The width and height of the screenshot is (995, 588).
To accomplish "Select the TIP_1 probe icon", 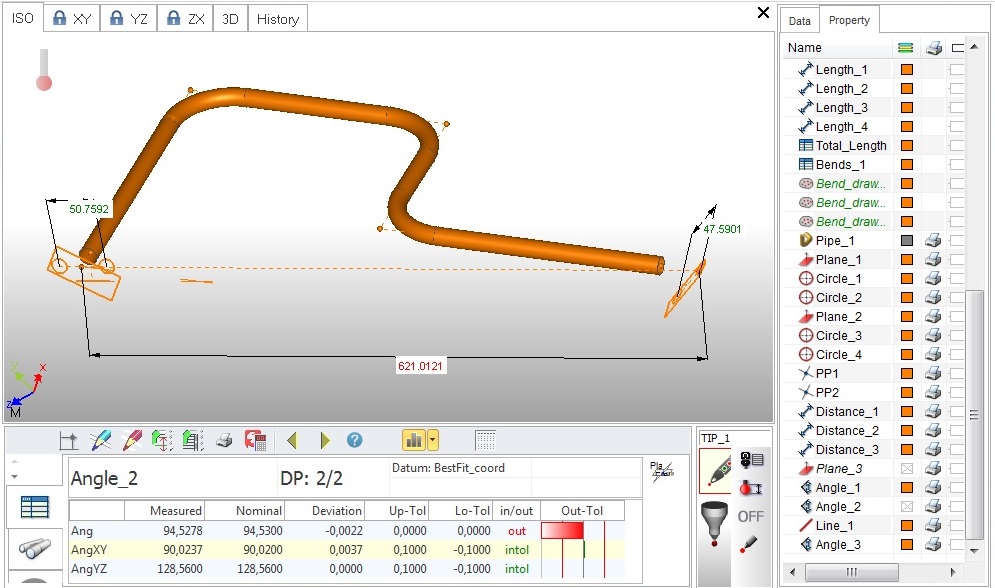I will point(716,469).
